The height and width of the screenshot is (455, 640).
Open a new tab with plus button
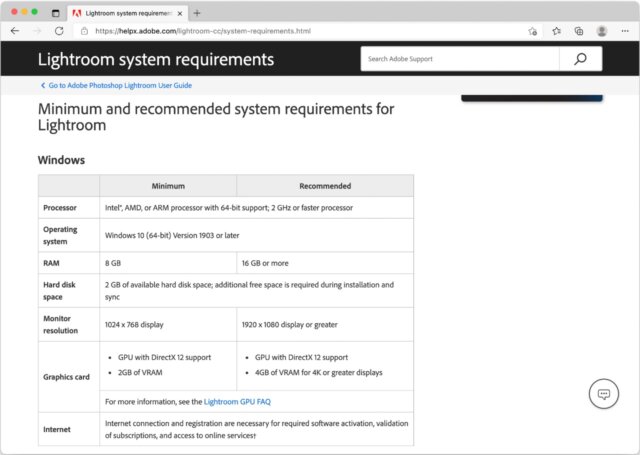197,13
